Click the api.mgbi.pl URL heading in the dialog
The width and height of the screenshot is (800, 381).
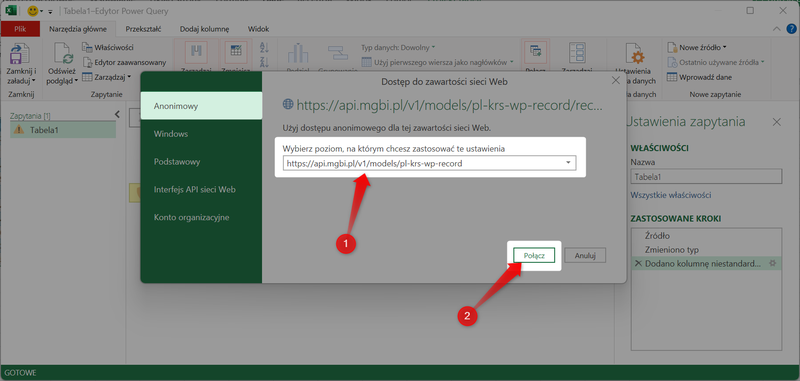point(449,105)
